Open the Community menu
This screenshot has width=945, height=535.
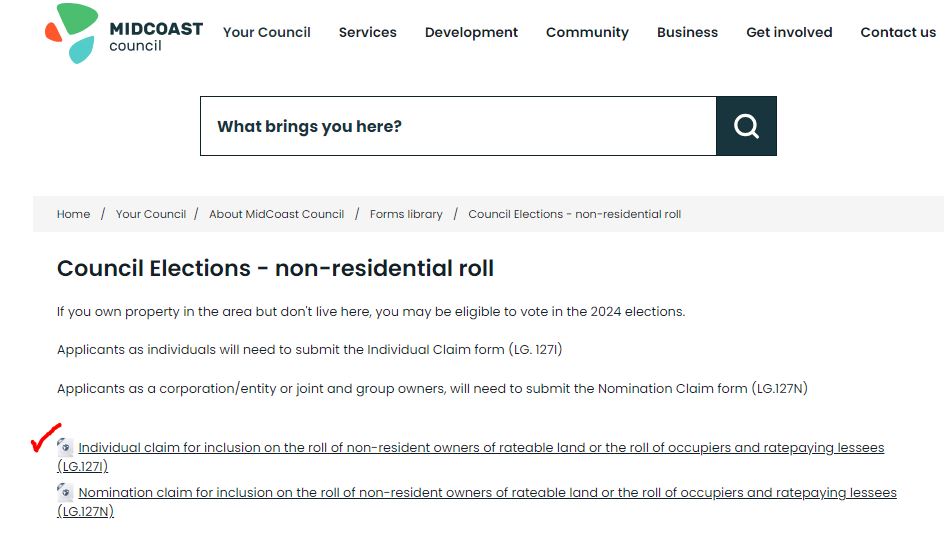point(587,33)
